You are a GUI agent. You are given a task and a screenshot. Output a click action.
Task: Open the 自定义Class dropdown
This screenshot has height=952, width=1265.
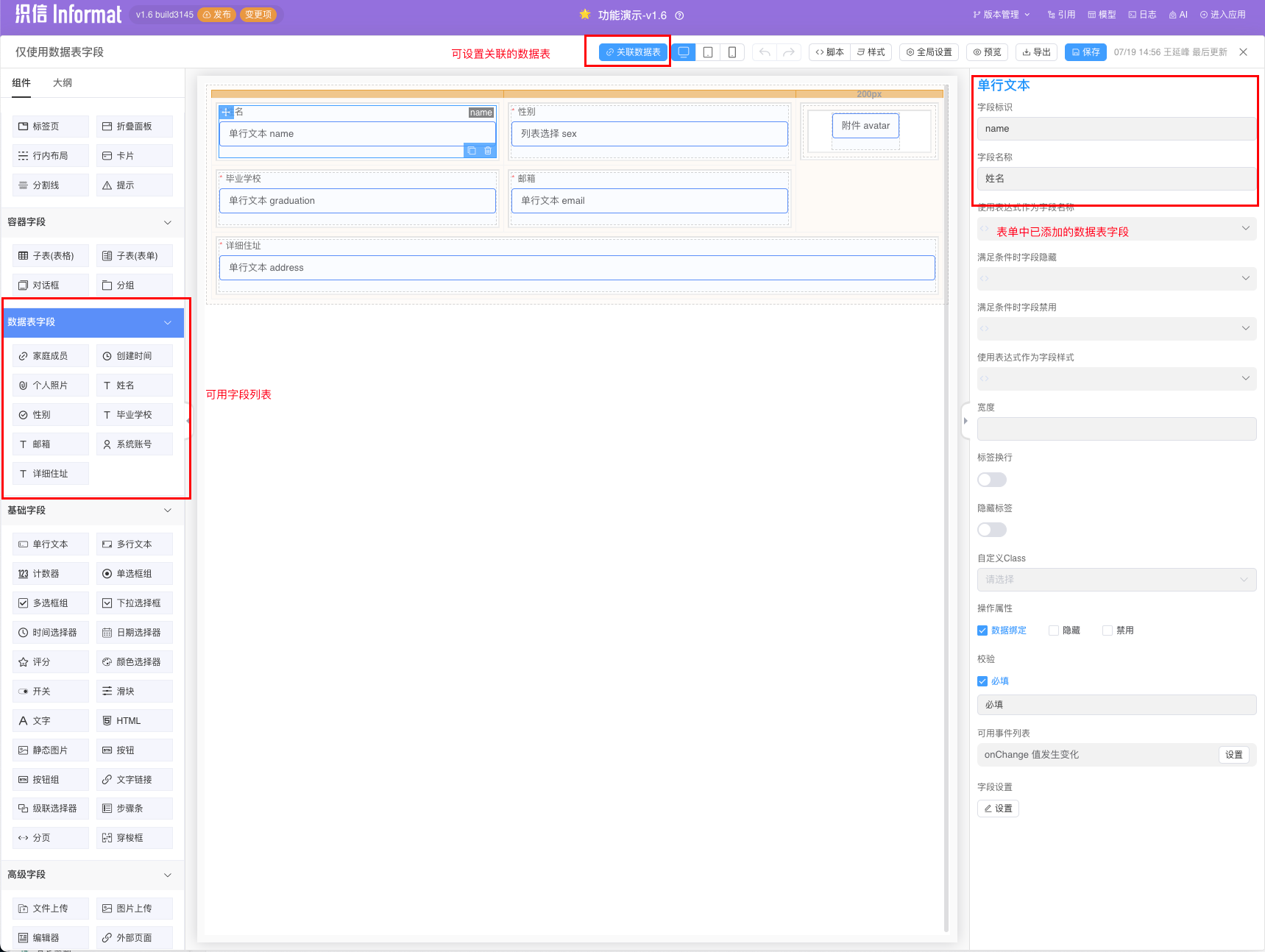click(x=1116, y=580)
